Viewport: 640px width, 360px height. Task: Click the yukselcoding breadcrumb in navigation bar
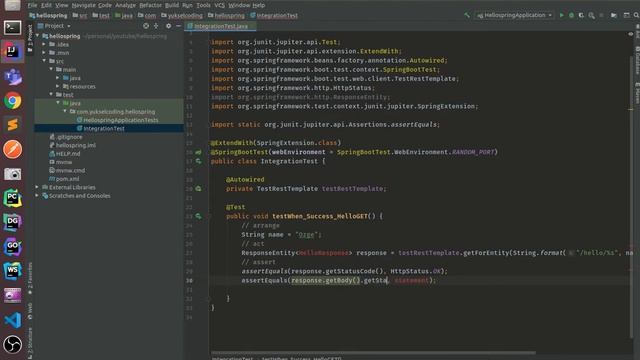click(x=182, y=16)
